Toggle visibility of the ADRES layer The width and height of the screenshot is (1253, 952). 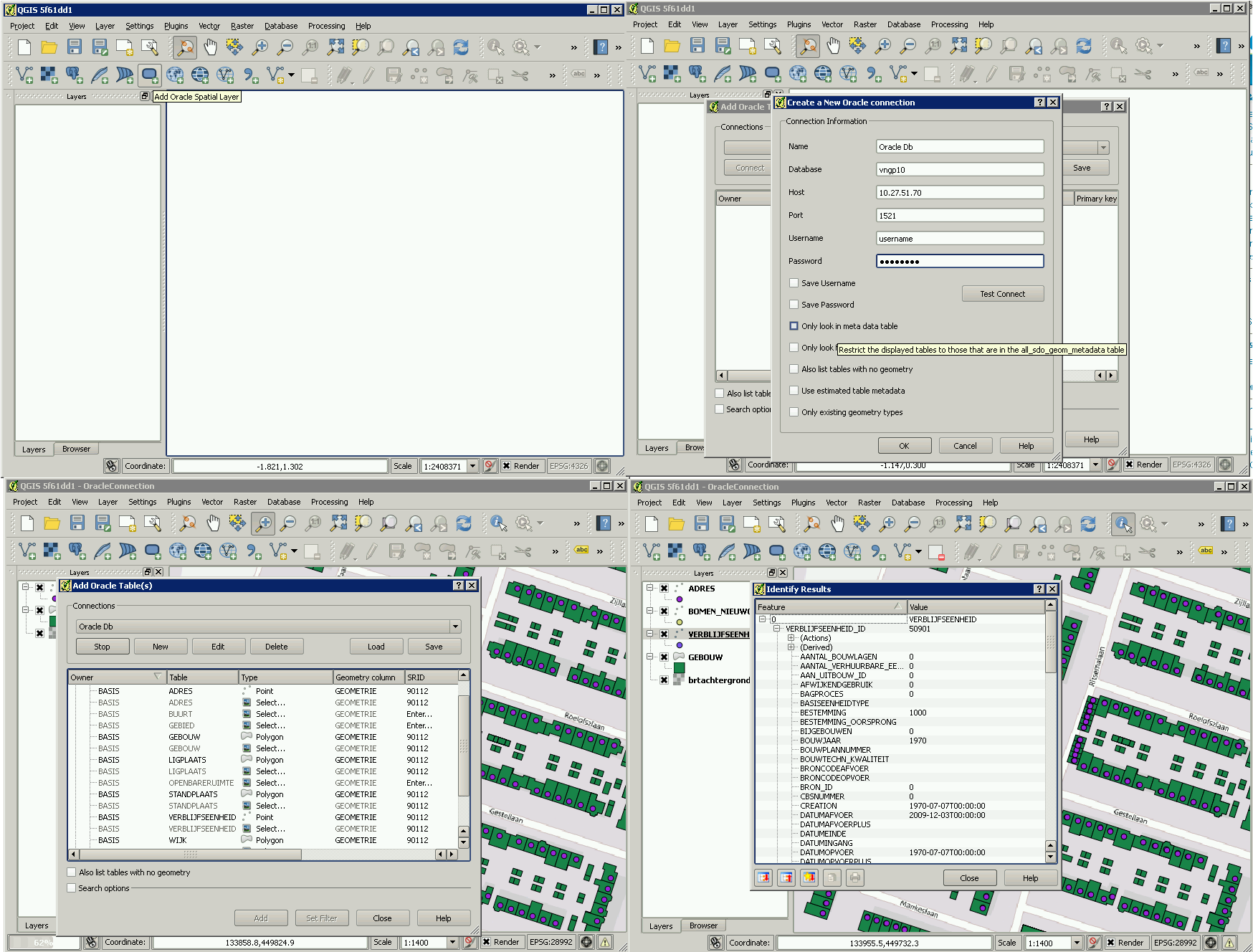(664, 589)
